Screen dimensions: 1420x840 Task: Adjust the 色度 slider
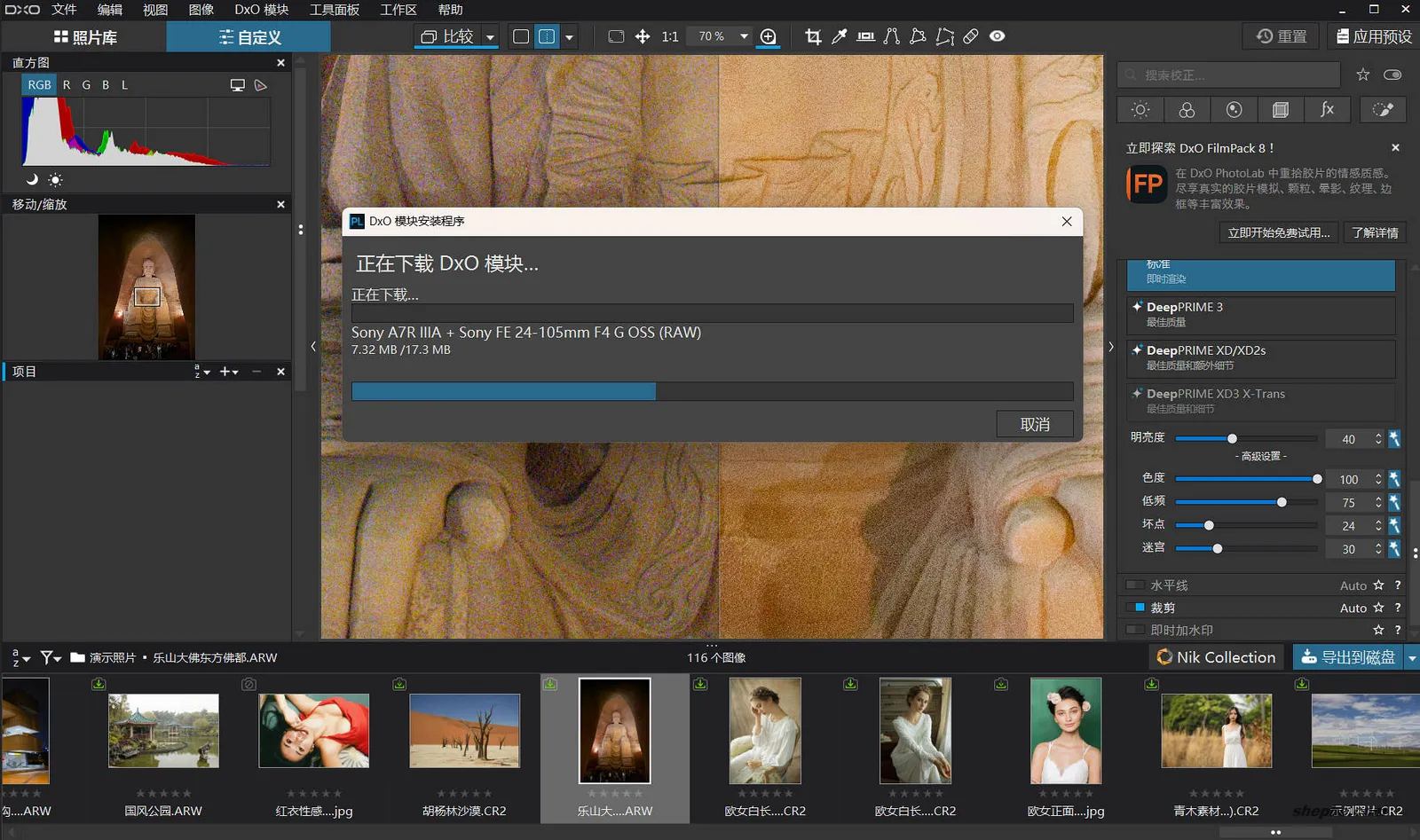tap(1246, 479)
